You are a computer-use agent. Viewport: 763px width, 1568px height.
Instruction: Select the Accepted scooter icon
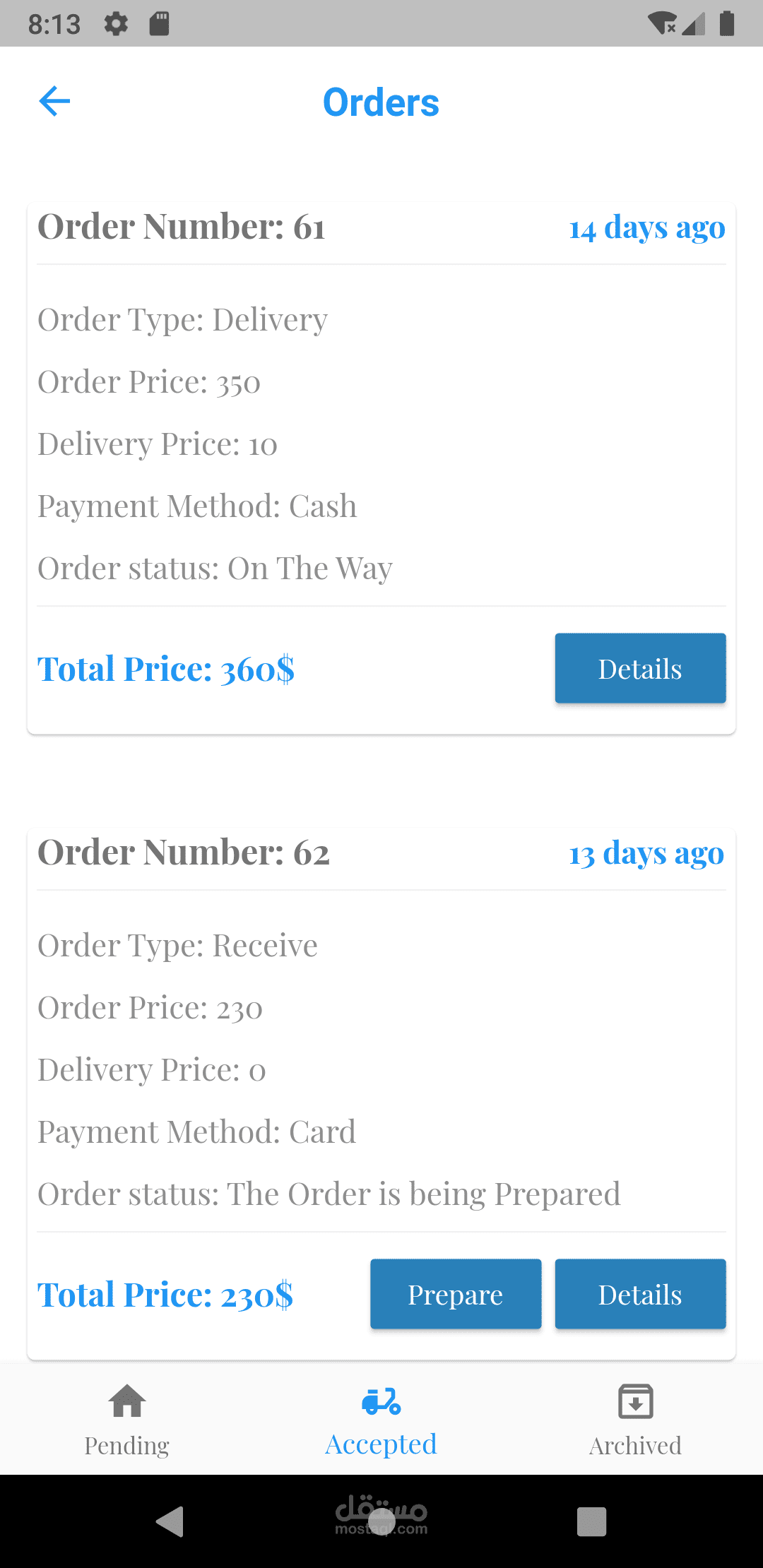tap(381, 1401)
